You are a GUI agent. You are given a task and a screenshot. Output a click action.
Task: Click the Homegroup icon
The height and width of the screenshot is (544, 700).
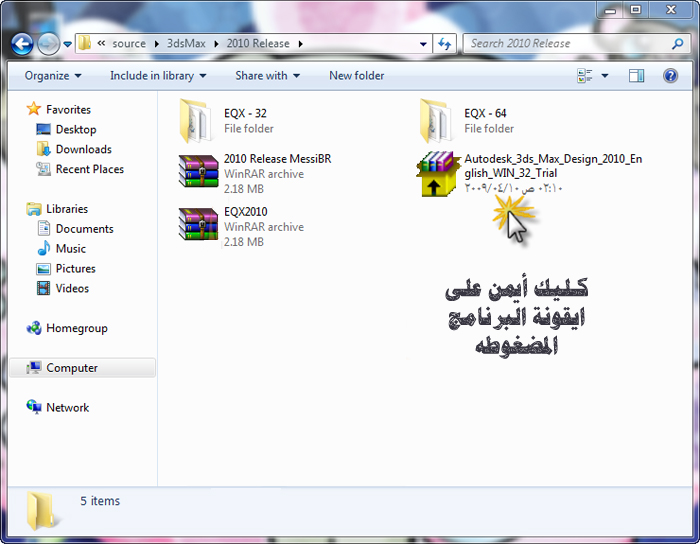34,328
